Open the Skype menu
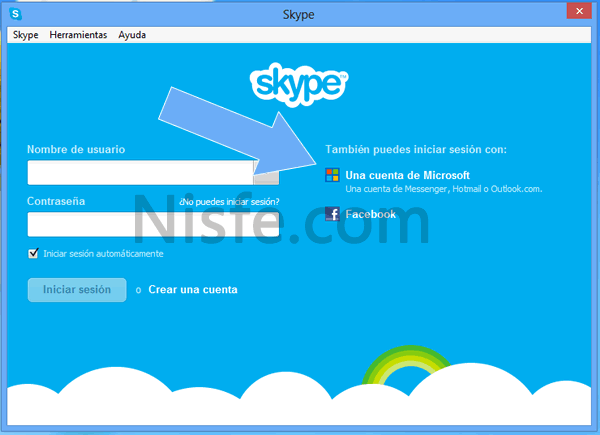Image resolution: width=600 pixels, height=435 pixels. pyautogui.click(x=26, y=35)
